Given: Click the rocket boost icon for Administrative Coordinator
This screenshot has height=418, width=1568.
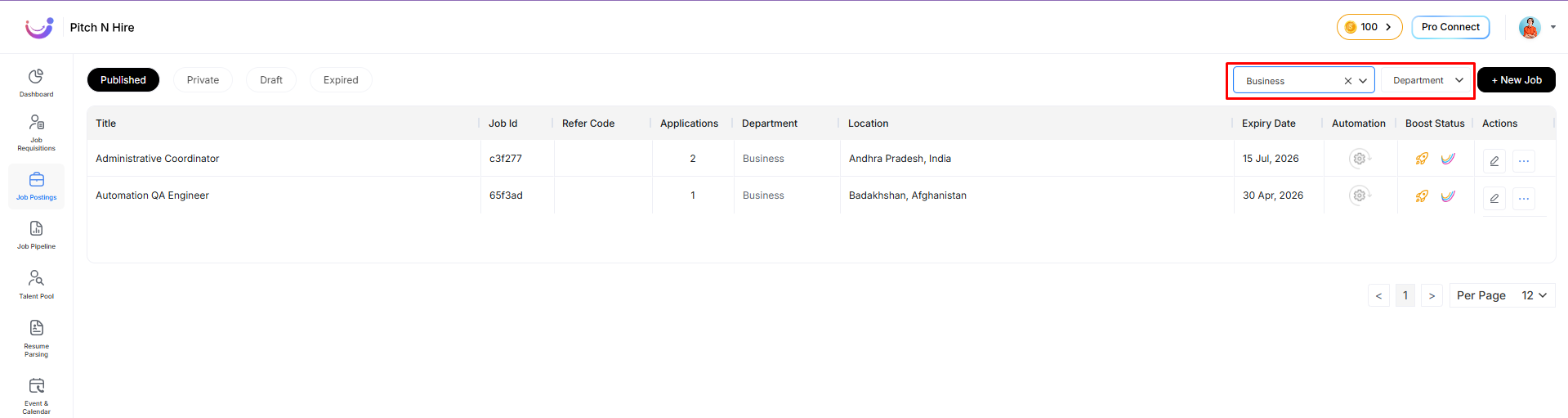Looking at the screenshot, I should pos(1422,159).
